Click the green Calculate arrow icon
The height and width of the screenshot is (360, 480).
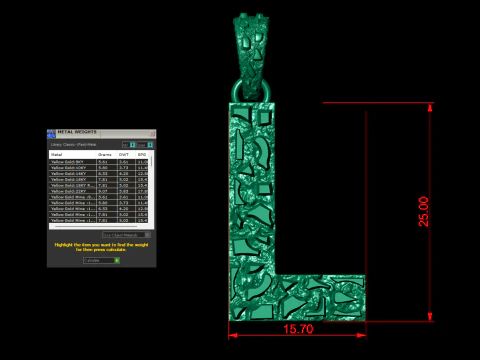(117, 260)
